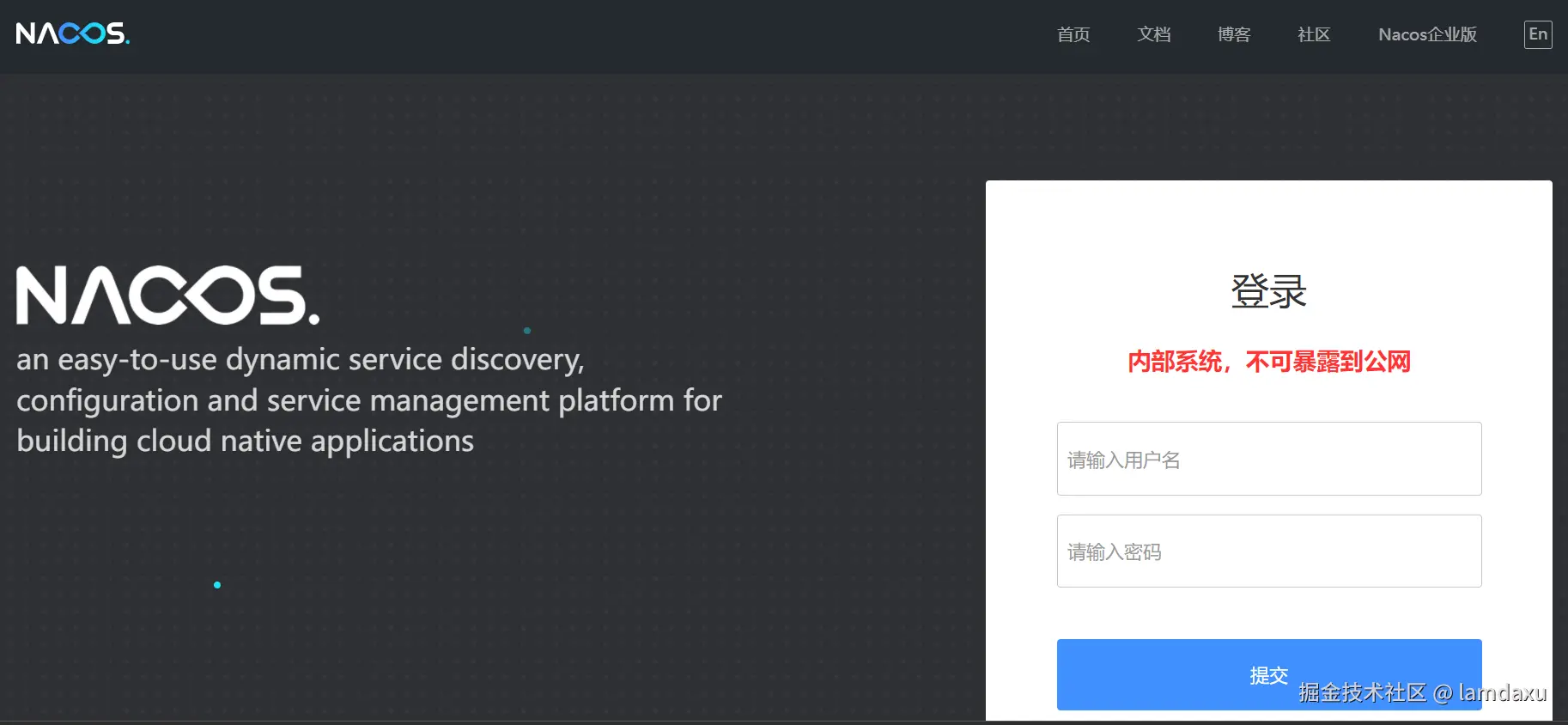Click the Nacos logo in the header
Image resolution: width=1568 pixels, height=725 pixels.
click(73, 34)
